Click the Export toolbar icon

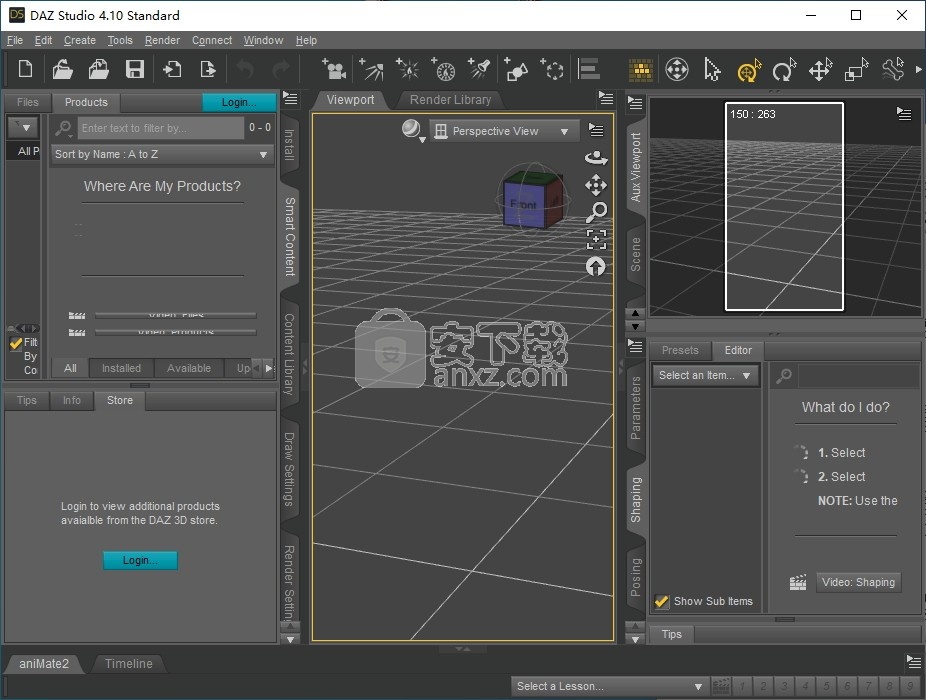tap(208, 69)
